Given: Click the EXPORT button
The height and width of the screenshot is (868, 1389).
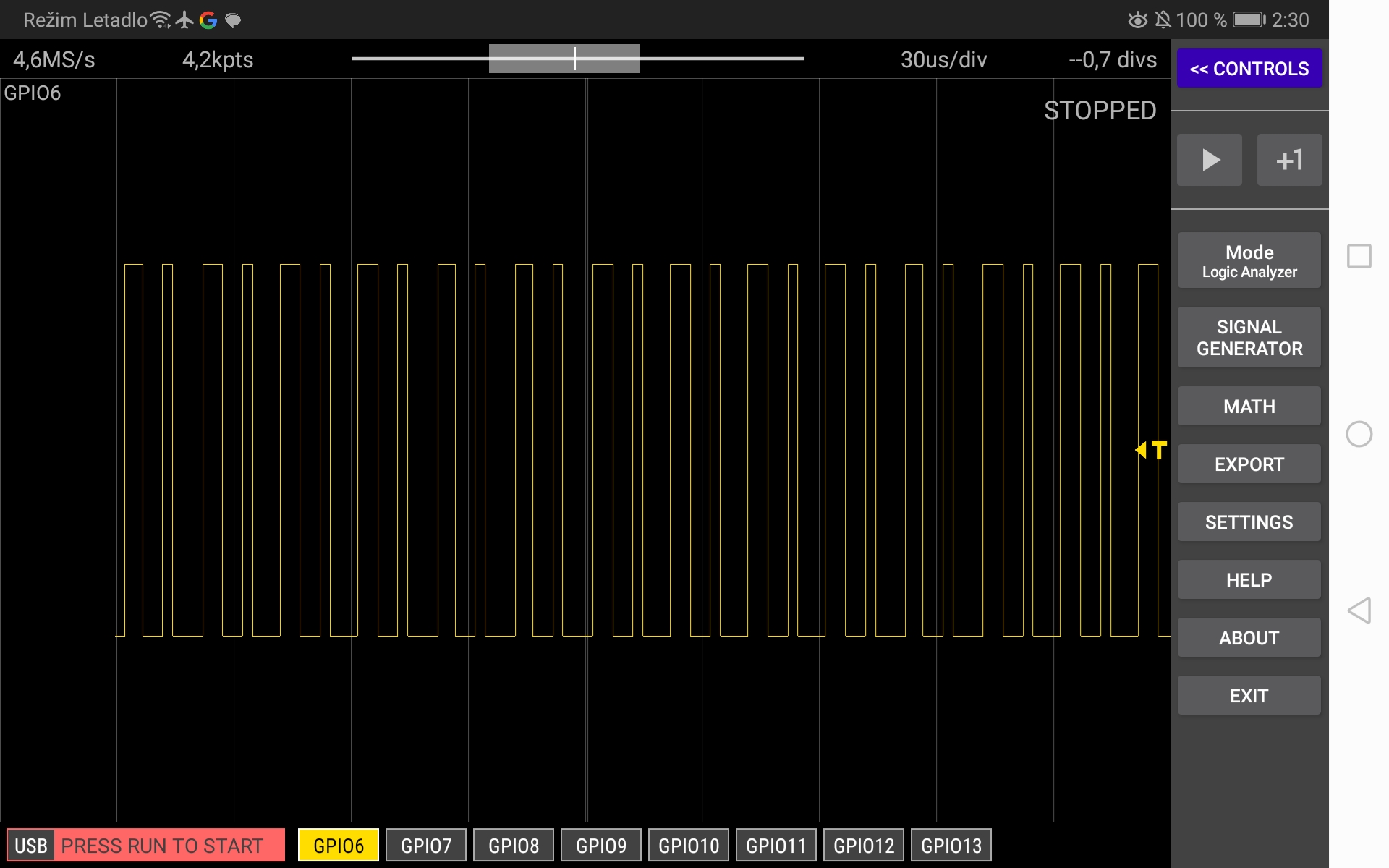Looking at the screenshot, I should pos(1249,464).
